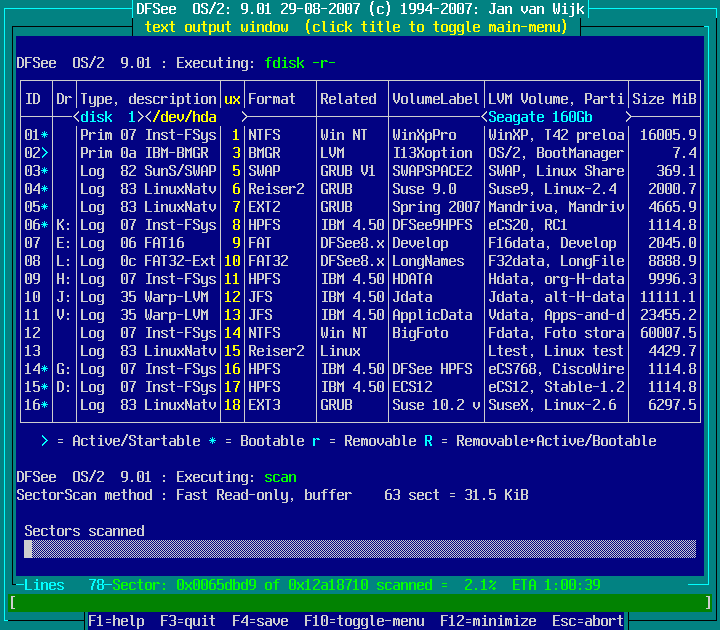The height and width of the screenshot is (630, 720).
Task: Select F10=toggle-menu in the footer
Action: [364, 621]
